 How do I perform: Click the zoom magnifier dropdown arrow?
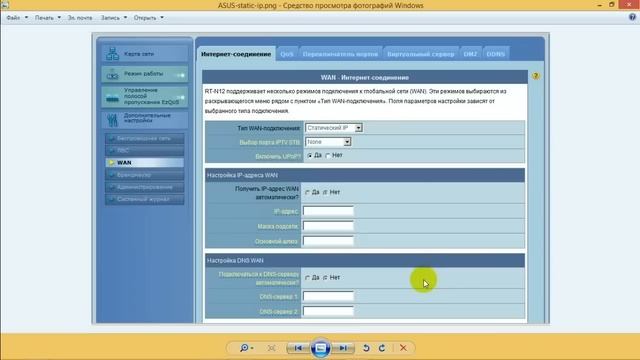tap(252, 348)
